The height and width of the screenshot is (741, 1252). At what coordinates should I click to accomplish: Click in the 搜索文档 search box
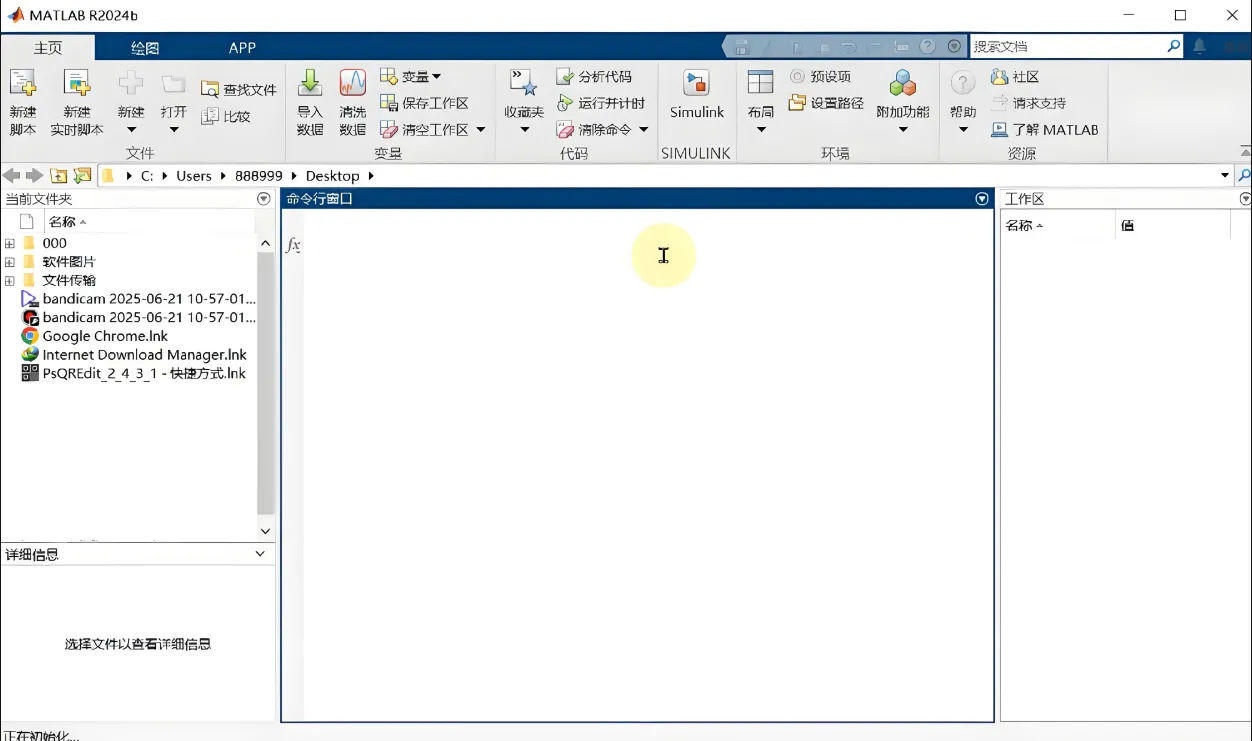pyautogui.click(x=1066, y=46)
